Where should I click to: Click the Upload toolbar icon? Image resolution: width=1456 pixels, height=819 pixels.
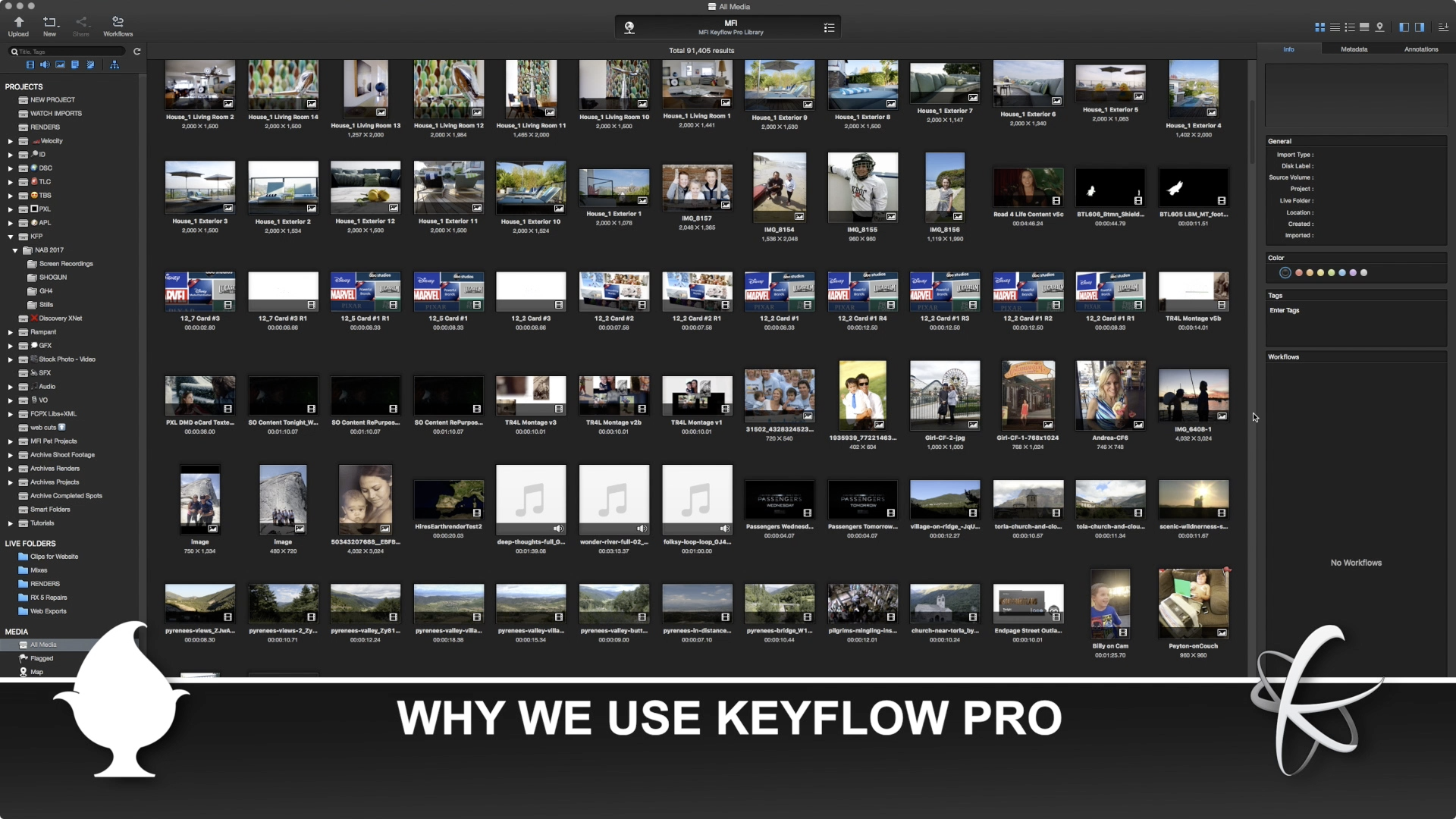(18, 26)
